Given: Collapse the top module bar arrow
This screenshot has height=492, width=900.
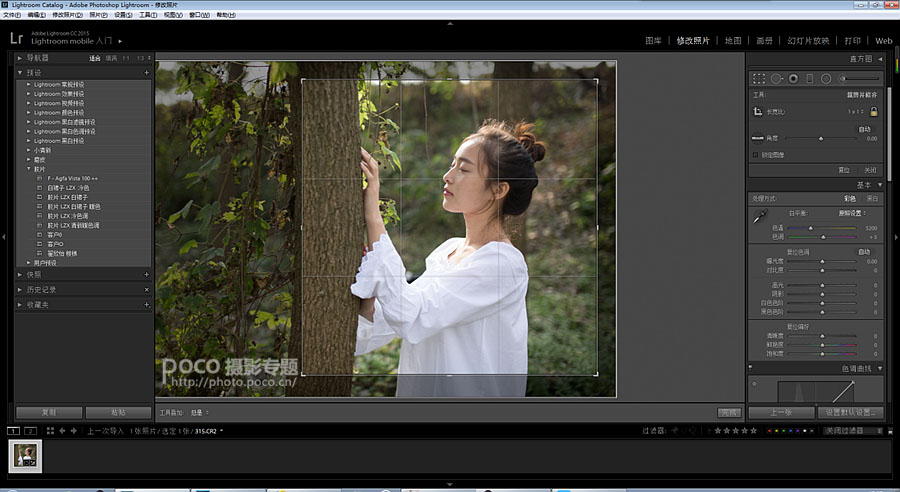Looking at the screenshot, I should 450,24.
